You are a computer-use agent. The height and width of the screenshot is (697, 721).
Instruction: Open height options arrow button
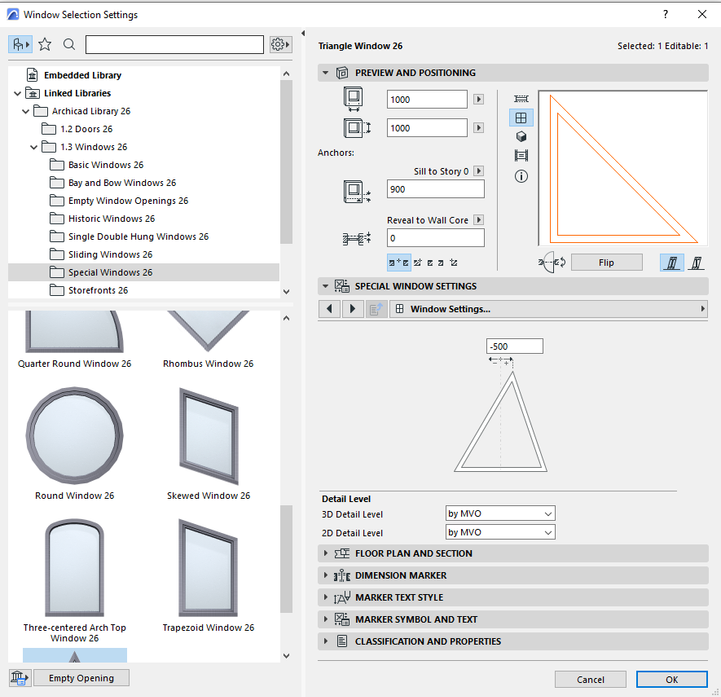[x=479, y=128]
